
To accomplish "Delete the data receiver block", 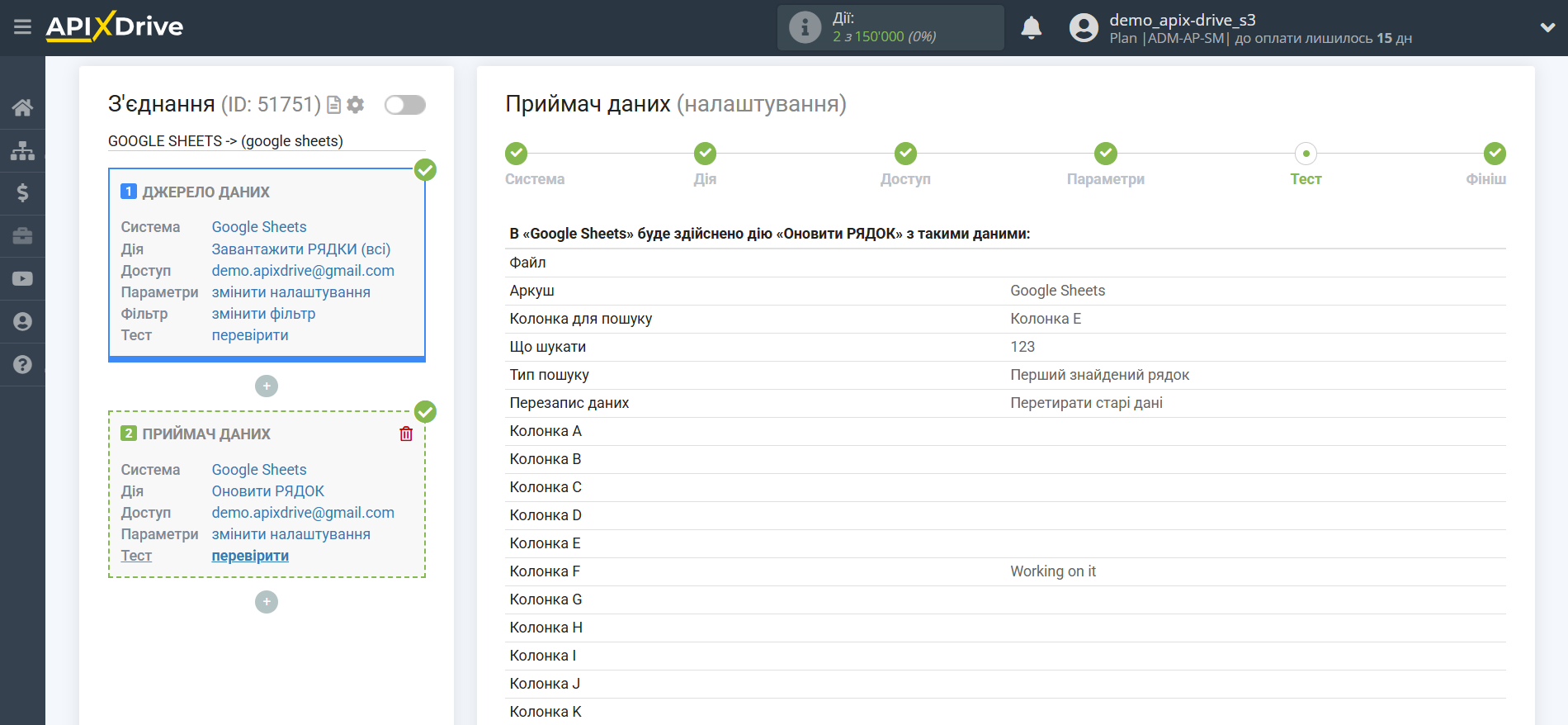I will point(406,434).
